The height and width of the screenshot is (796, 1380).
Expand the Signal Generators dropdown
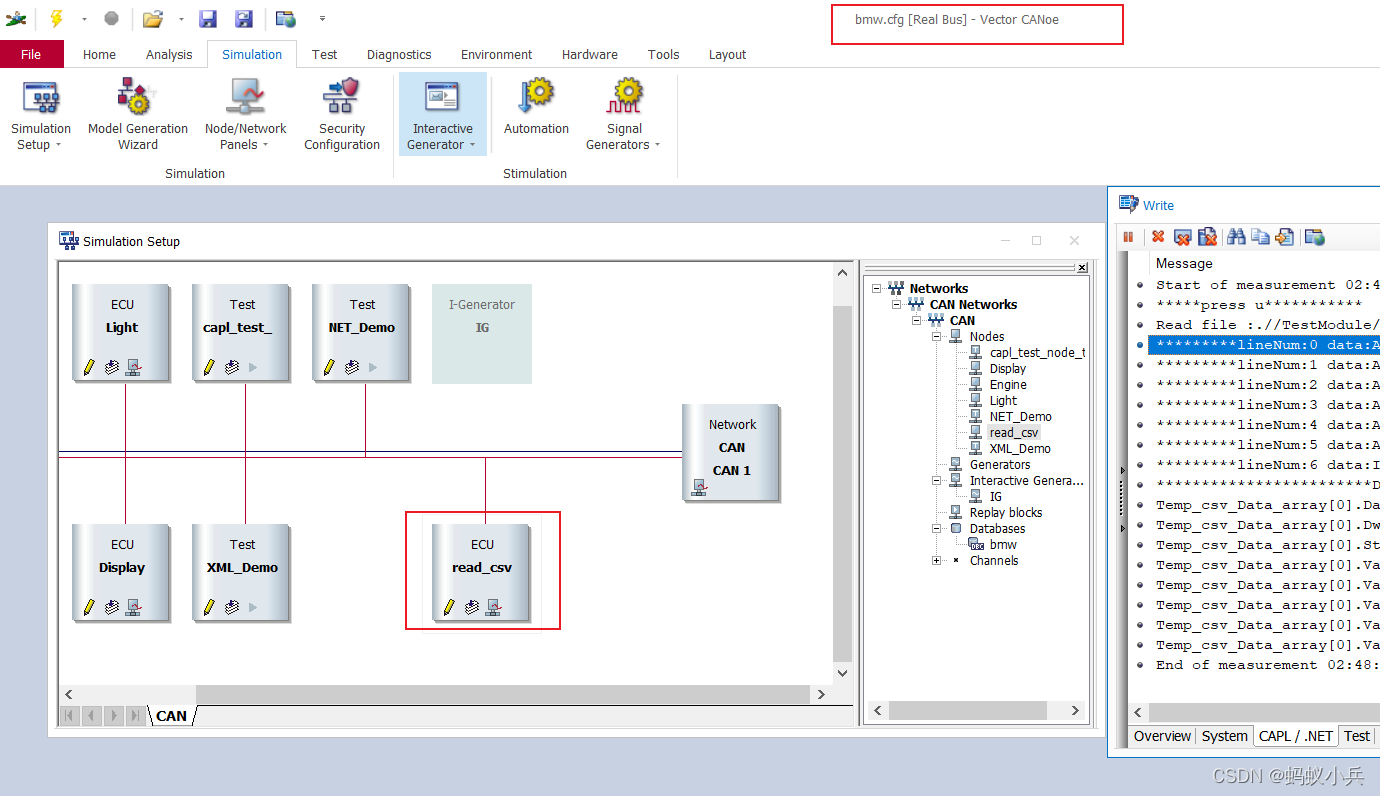(x=657, y=145)
